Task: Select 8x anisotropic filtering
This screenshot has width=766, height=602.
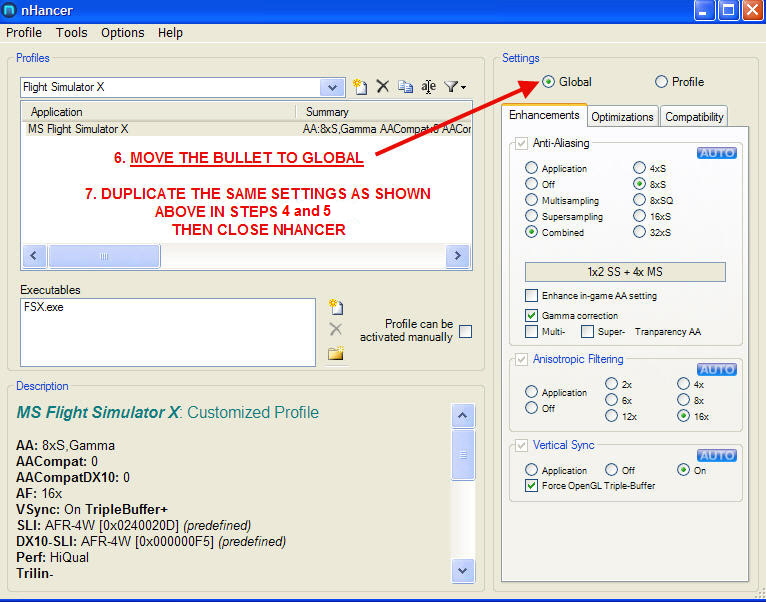Action: tap(683, 400)
